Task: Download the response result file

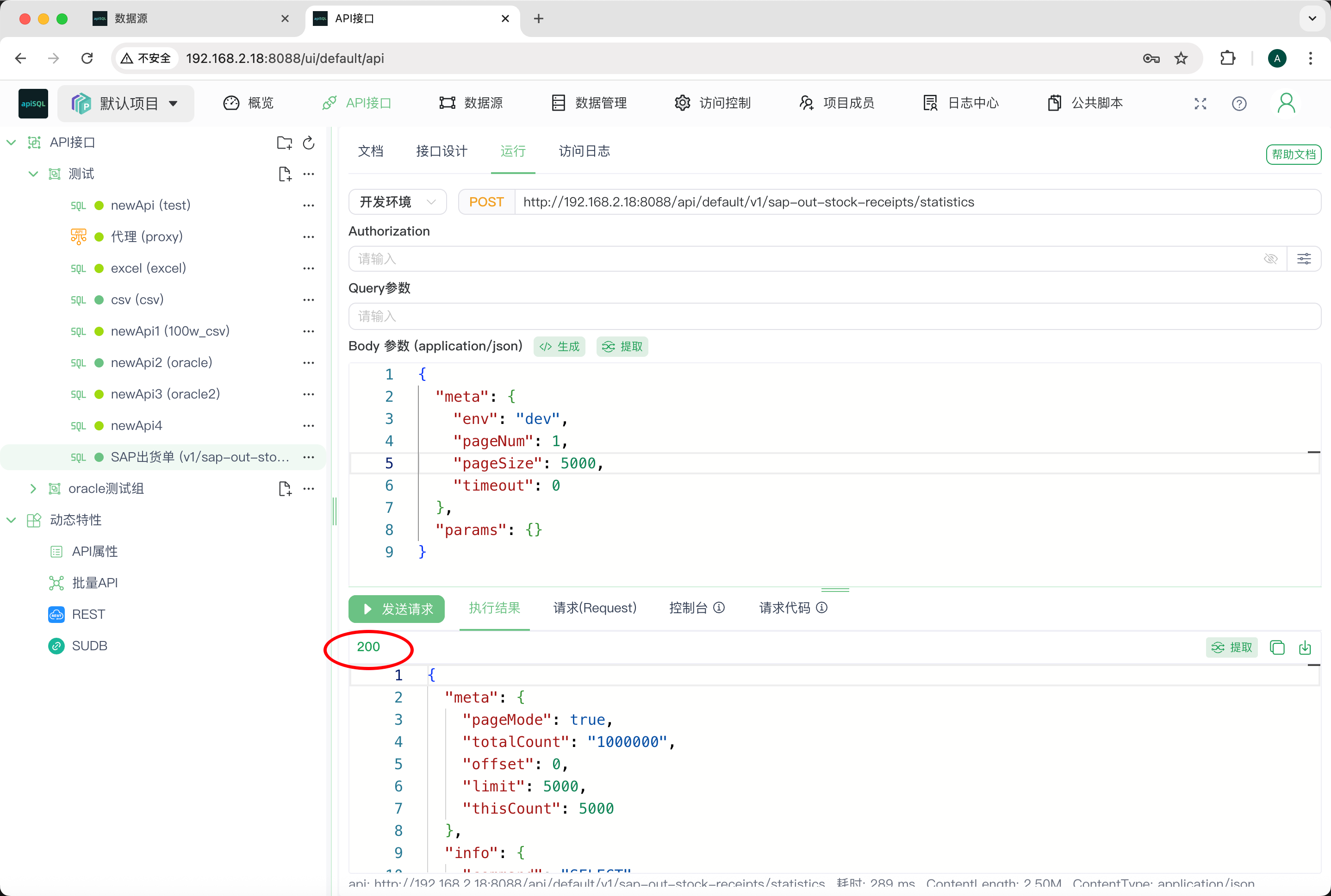Action: tap(1305, 647)
